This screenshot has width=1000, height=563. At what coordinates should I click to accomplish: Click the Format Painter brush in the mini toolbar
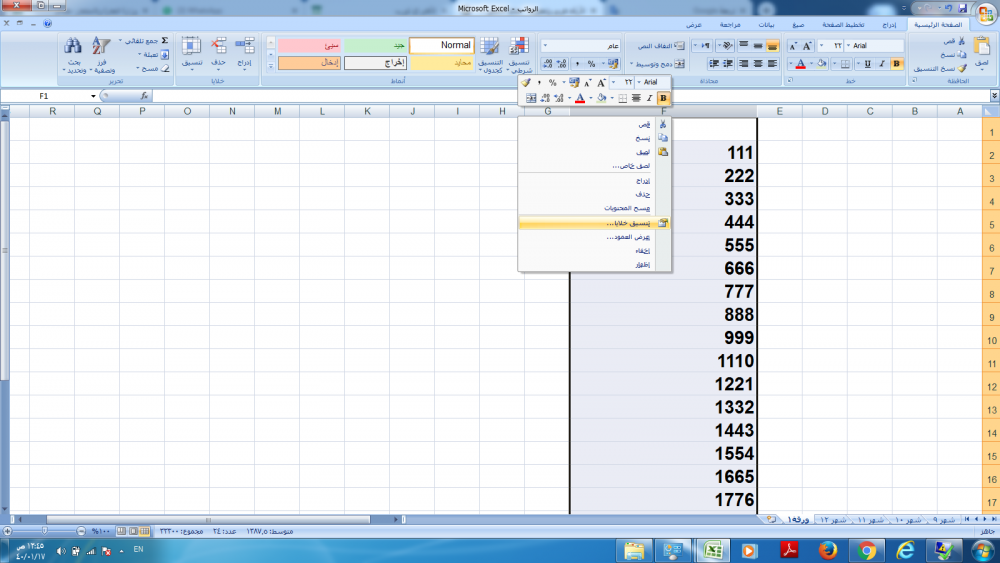point(526,82)
